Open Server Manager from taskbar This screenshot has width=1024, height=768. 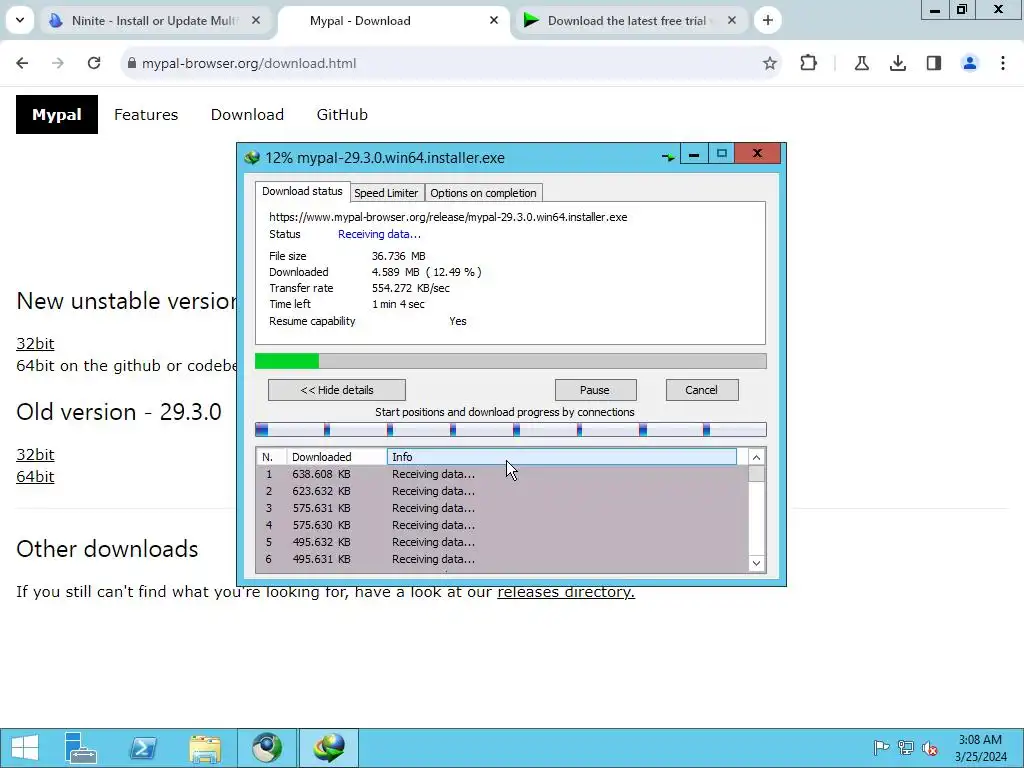(81, 748)
